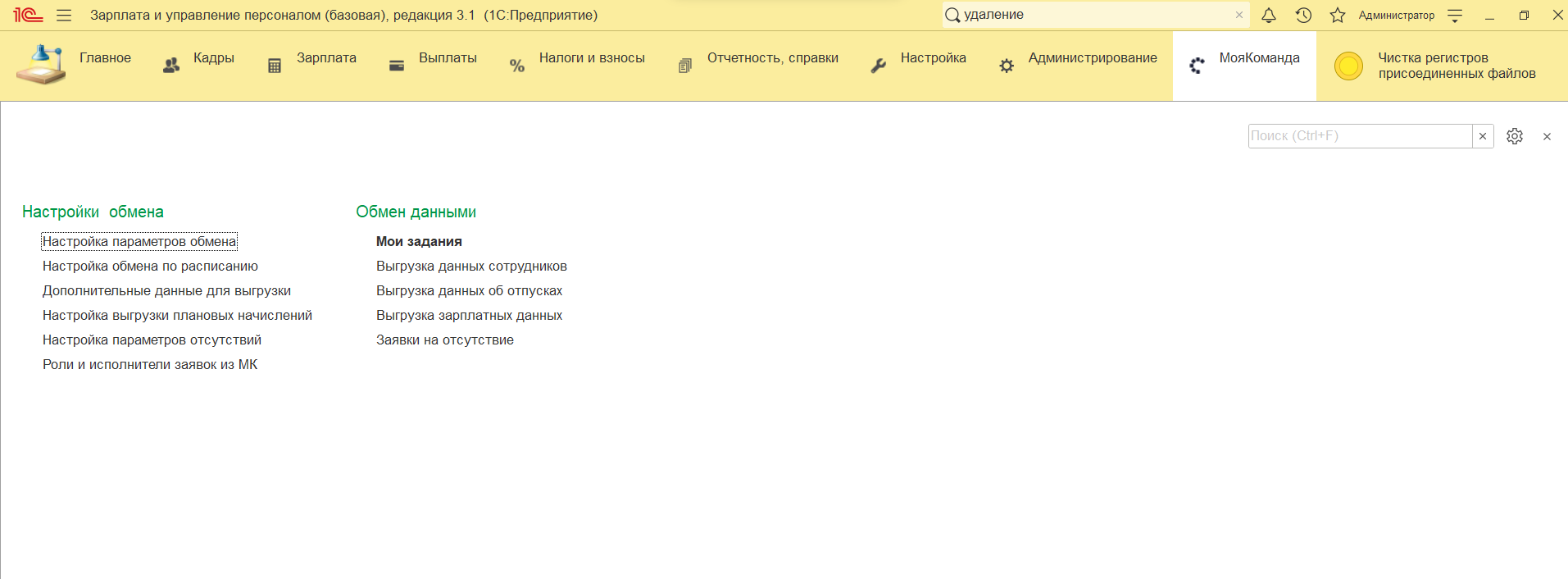Click the Администратор user name
Image resolution: width=1568 pixels, height=579 pixels.
(1396, 16)
